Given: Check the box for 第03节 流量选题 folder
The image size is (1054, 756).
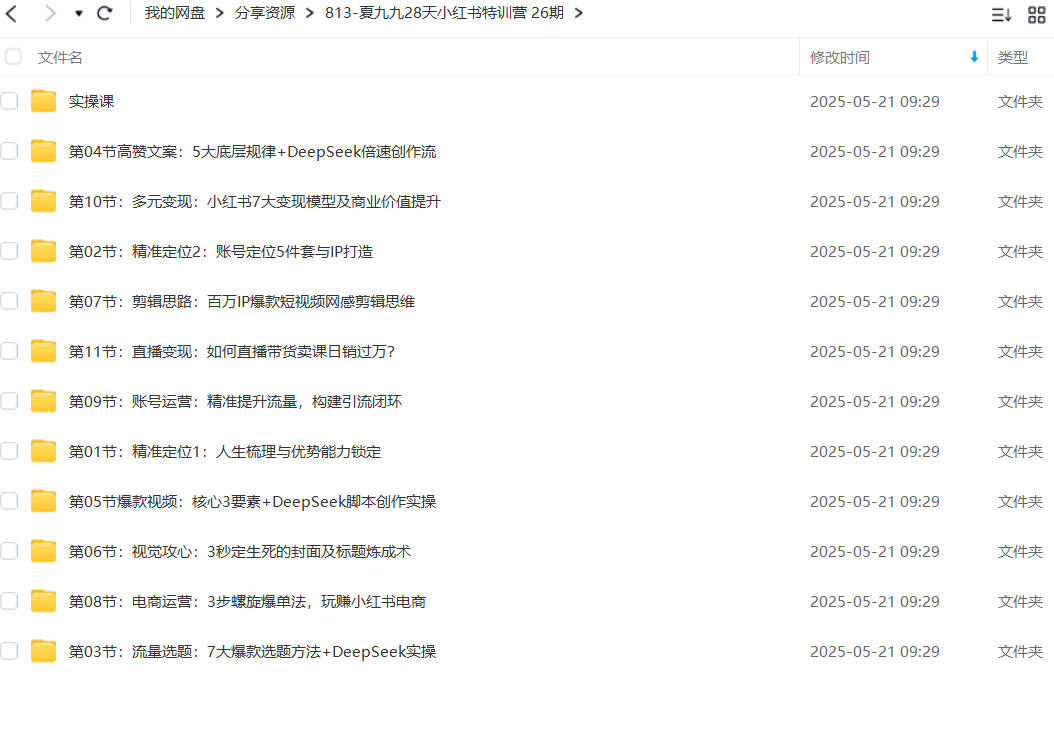Looking at the screenshot, I should point(9,651).
